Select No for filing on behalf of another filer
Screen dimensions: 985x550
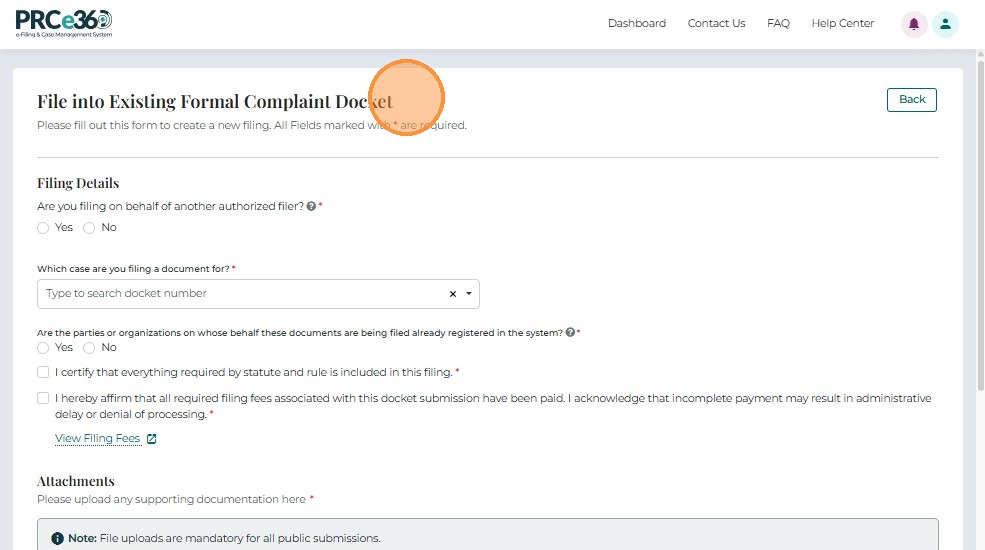coord(89,228)
